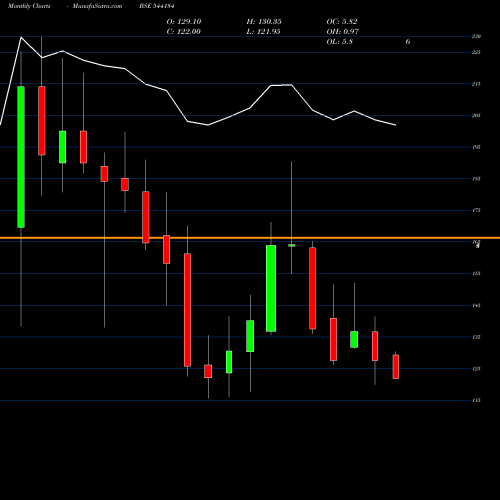500x500 pixels.
Task: Click the price axis label 195
Action: (x=476, y=147)
